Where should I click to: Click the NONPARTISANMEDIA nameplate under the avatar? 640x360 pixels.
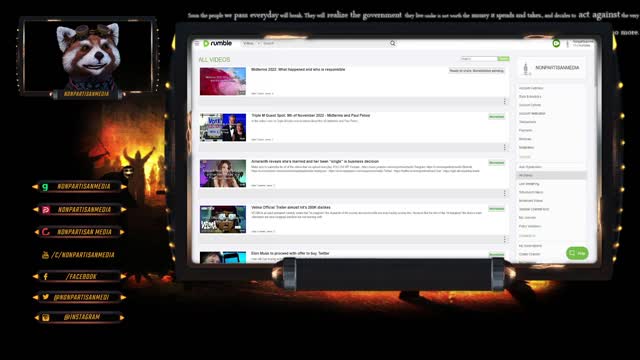(x=87, y=94)
